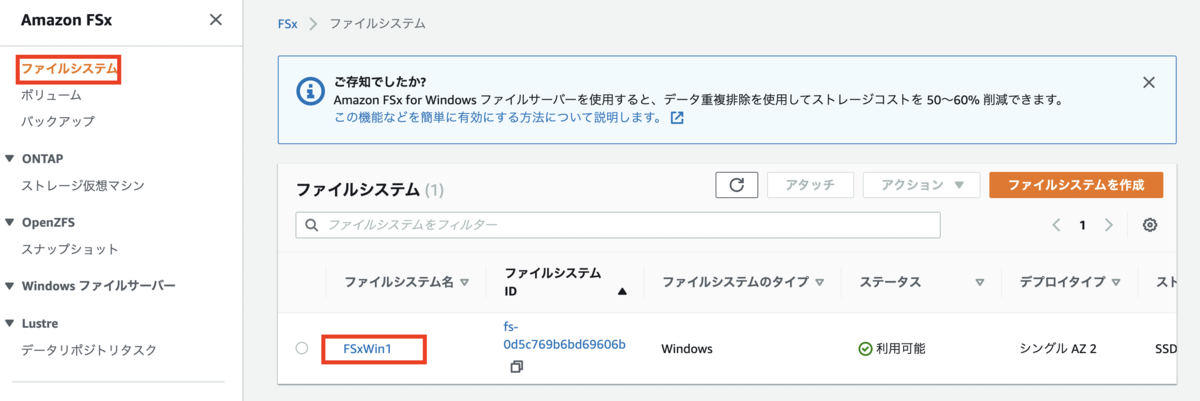Go to the next results page

point(1108,225)
